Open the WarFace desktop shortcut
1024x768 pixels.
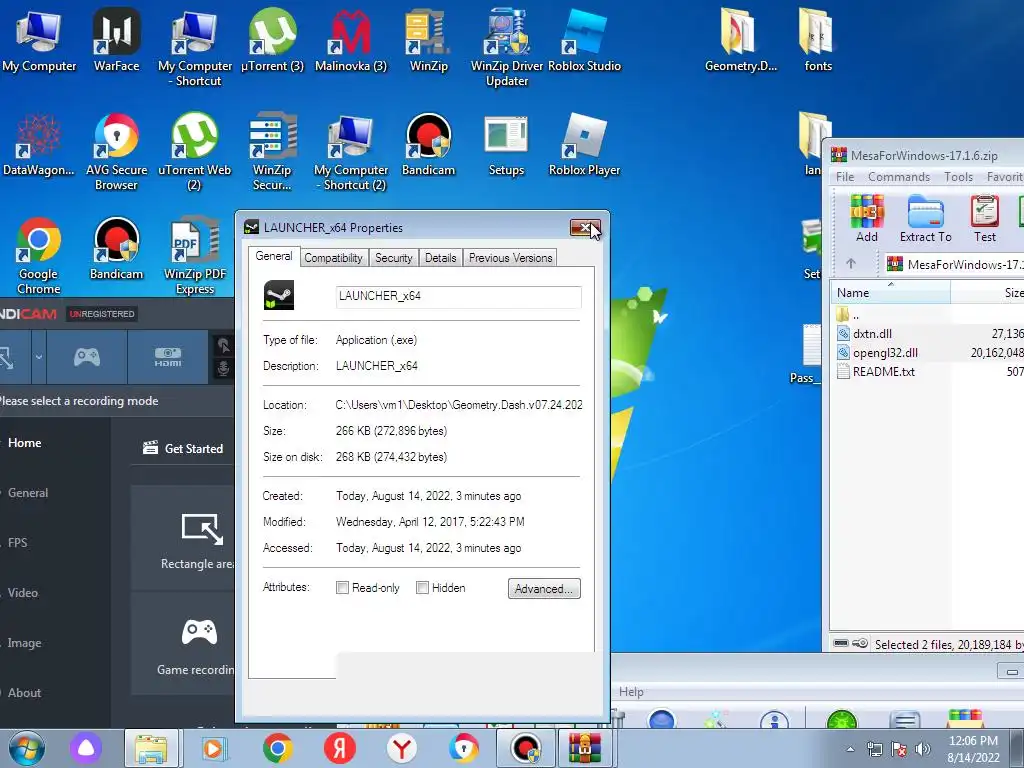(116, 39)
